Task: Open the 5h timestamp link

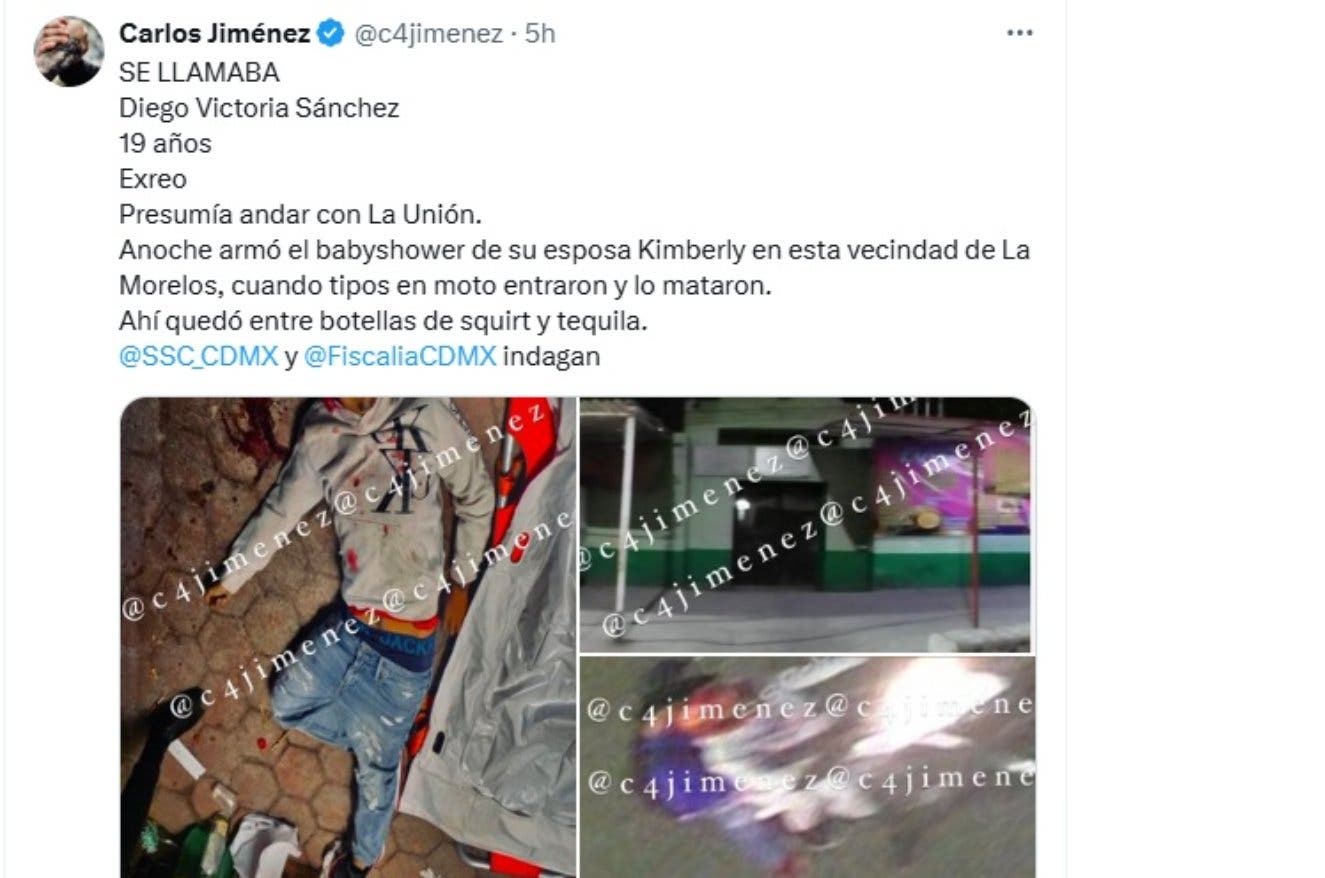Action: [x=539, y=34]
